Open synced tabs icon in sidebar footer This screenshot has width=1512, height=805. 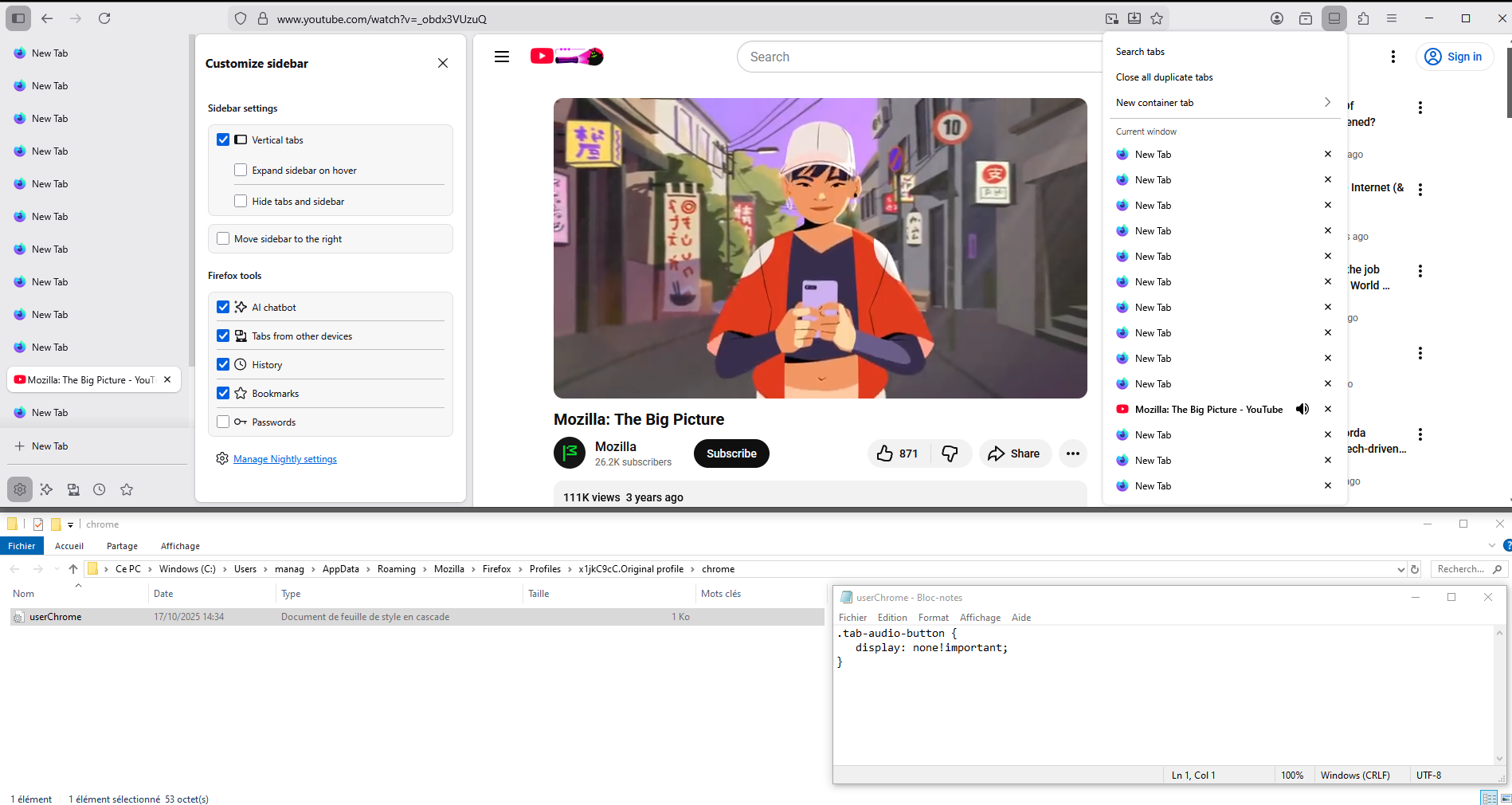[73, 489]
